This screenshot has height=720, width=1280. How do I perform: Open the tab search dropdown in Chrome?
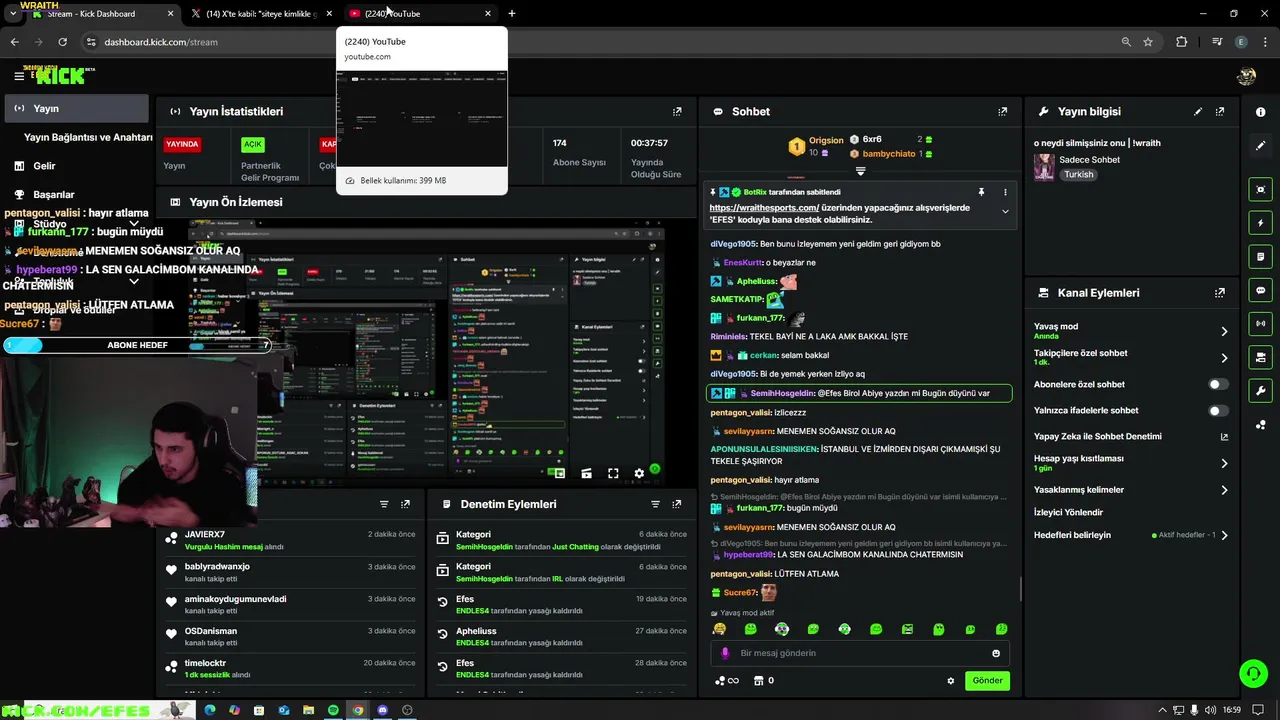12,14
